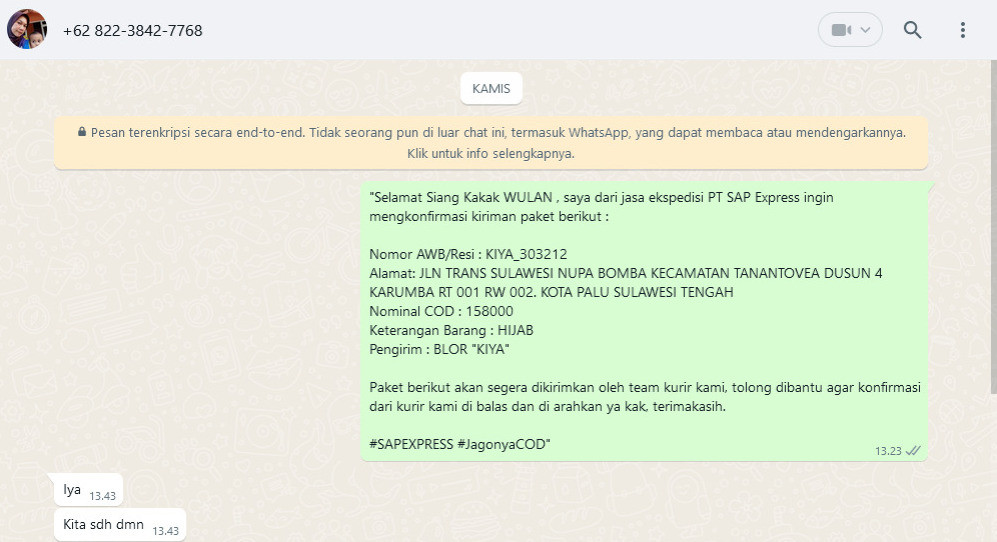Image resolution: width=997 pixels, height=542 pixels.
Task: Click the KAMIS date label
Action: pyautogui.click(x=491, y=88)
